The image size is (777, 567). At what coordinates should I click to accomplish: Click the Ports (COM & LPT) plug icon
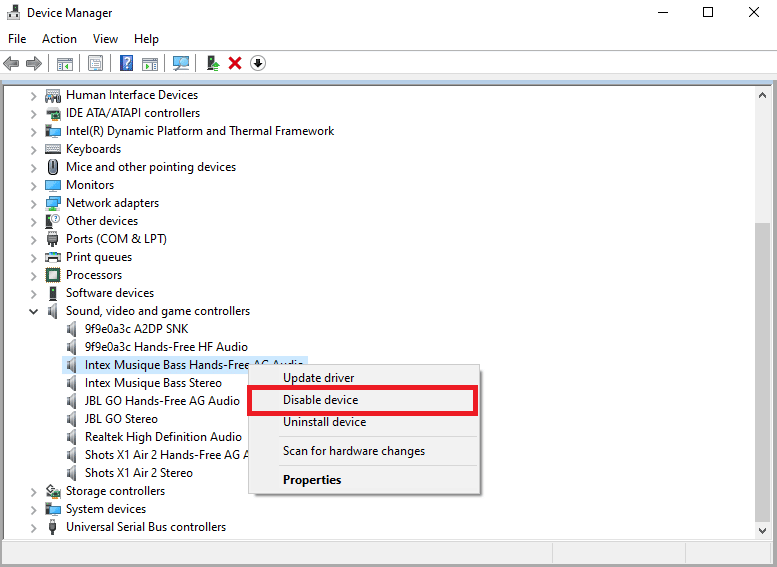53,239
